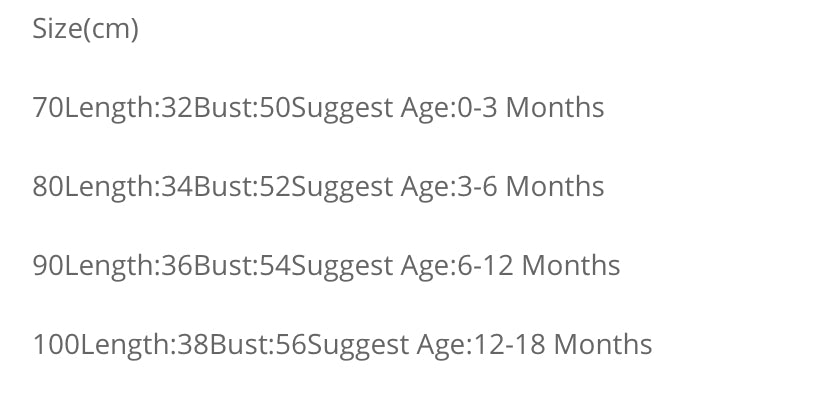Click the word Months in 6-12 row
The height and width of the screenshot is (396, 828).
point(571,265)
